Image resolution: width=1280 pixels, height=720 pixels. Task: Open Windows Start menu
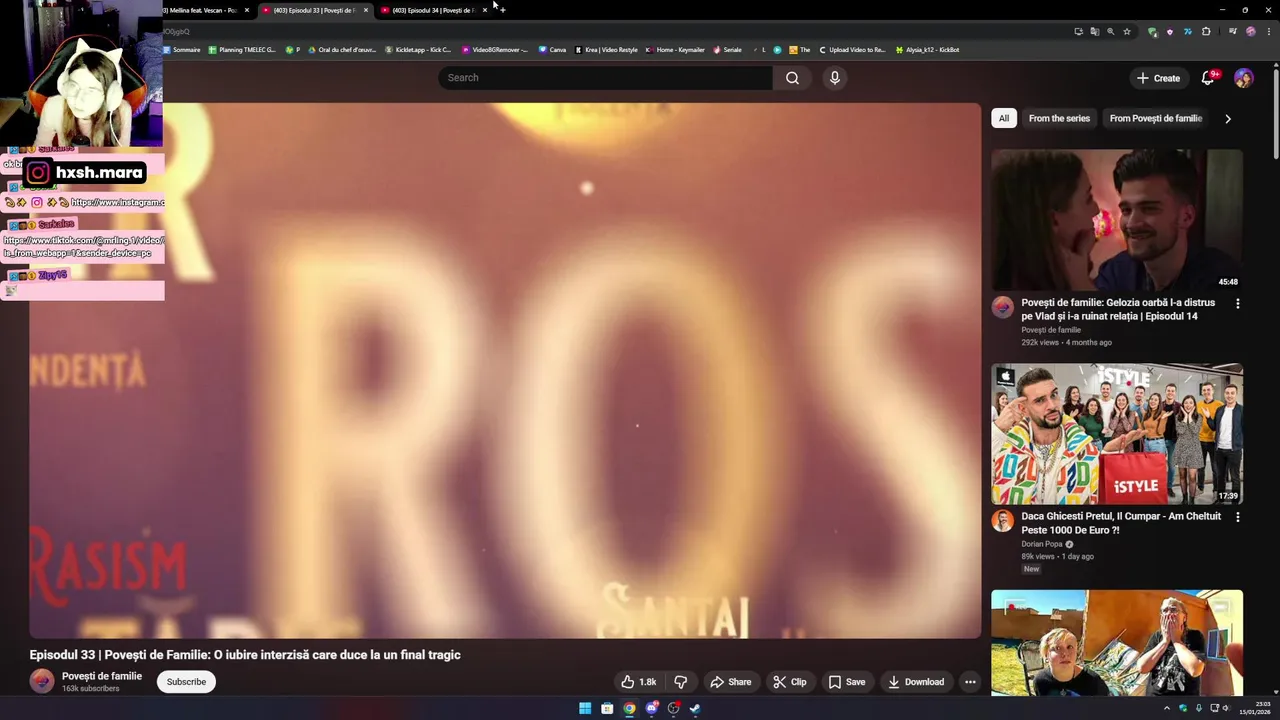pyautogui.click(x=585, y=709)
